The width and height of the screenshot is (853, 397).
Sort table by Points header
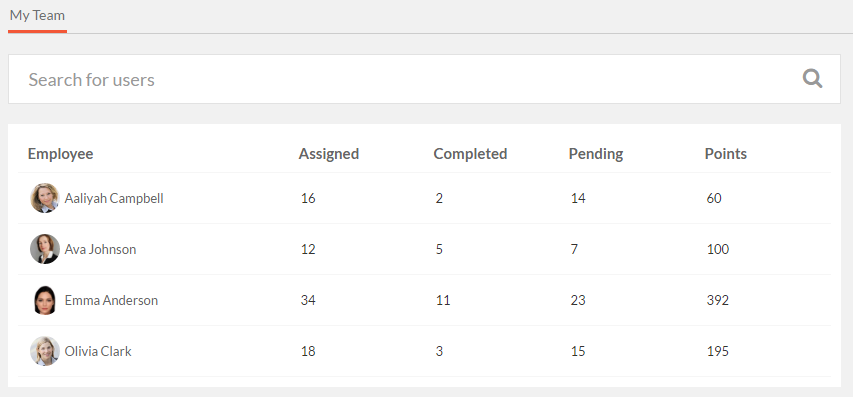point(726,154)
